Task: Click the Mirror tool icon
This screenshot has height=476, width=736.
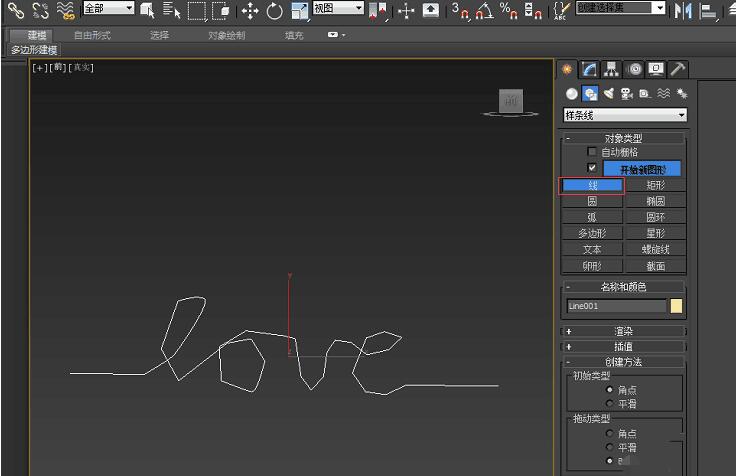Action: [x=683, y=10]
